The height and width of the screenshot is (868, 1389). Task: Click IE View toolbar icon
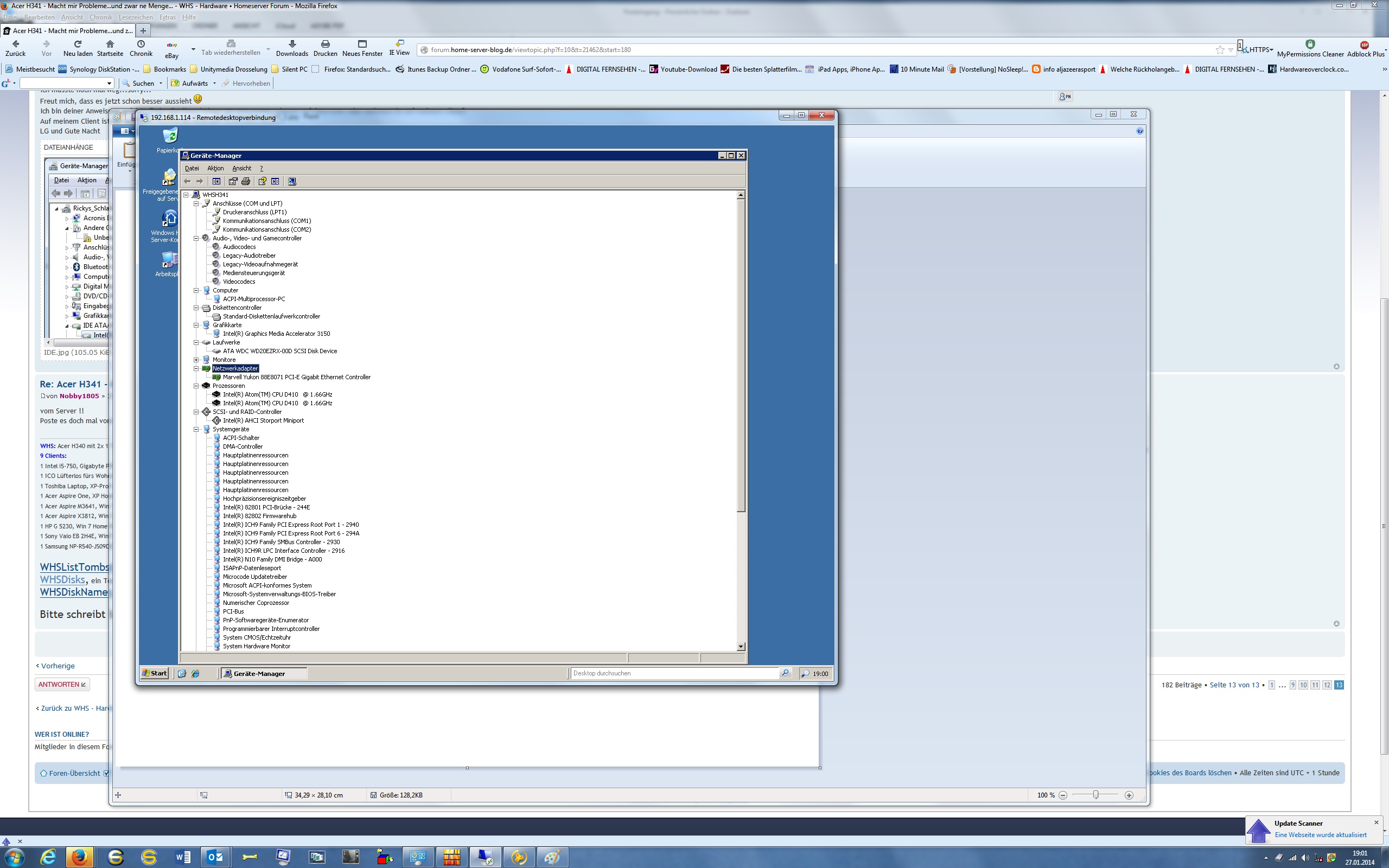[399, 48]
